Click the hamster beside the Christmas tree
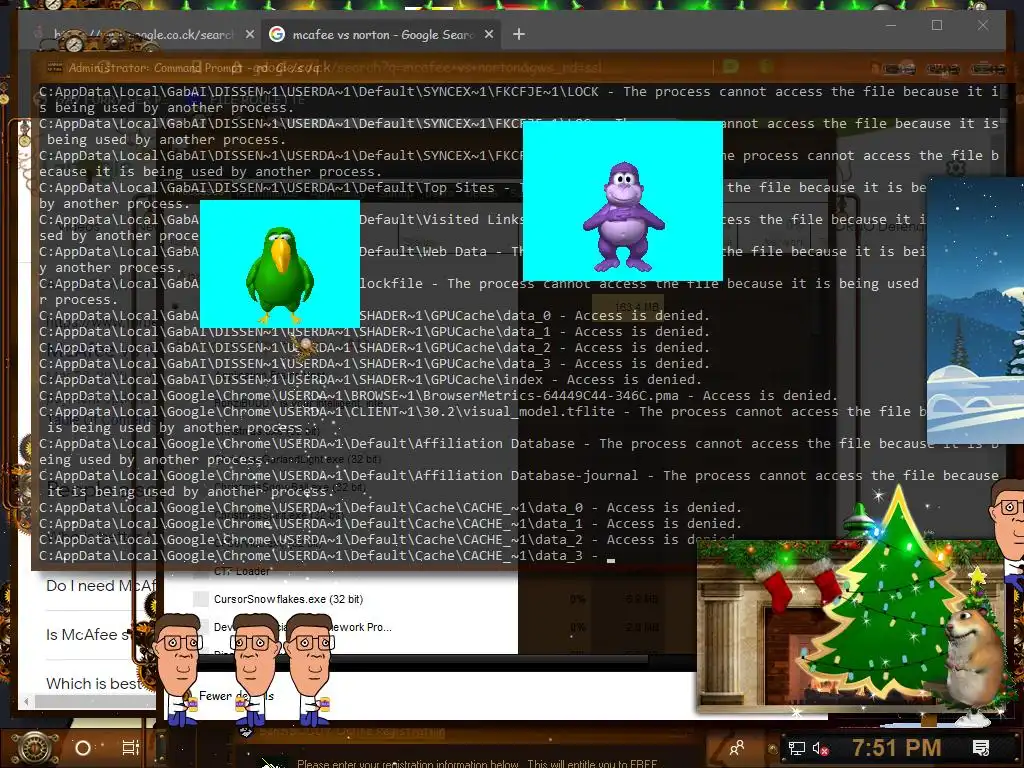Screen dimensions: 1024x768 973,656
